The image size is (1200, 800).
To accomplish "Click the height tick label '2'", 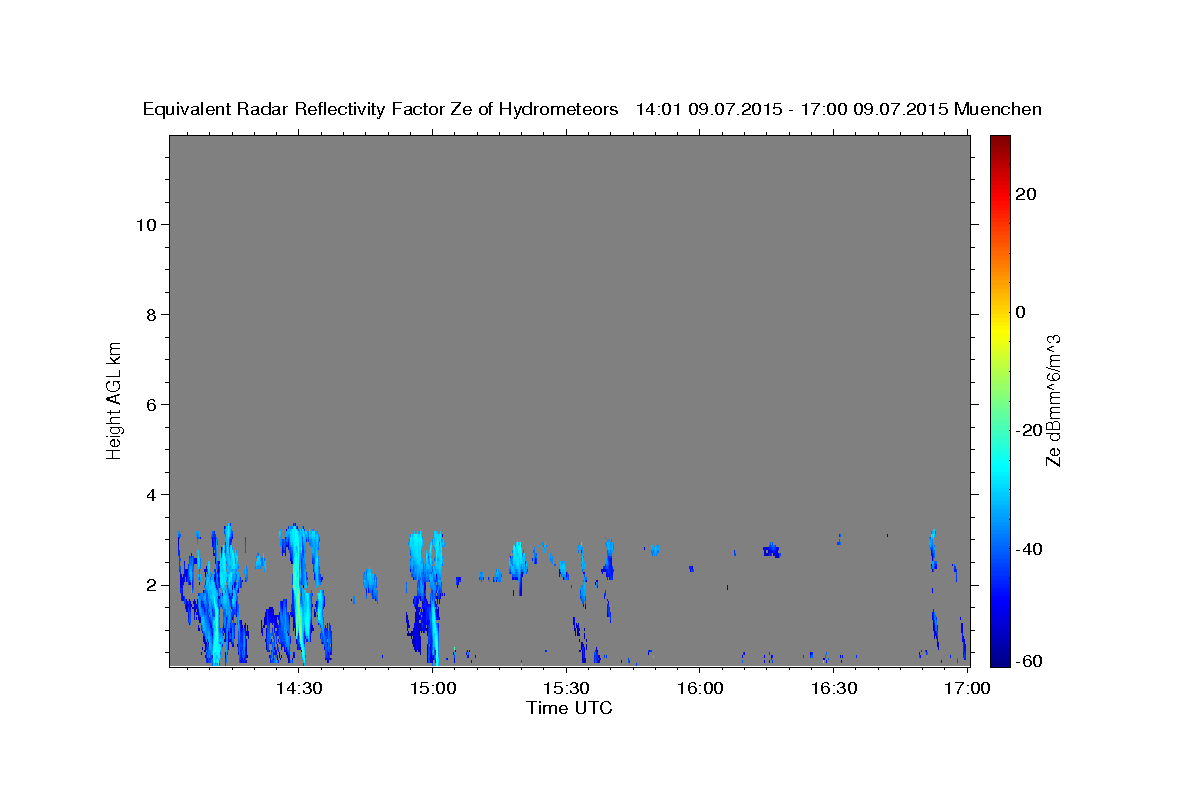I will click(150, 584).
